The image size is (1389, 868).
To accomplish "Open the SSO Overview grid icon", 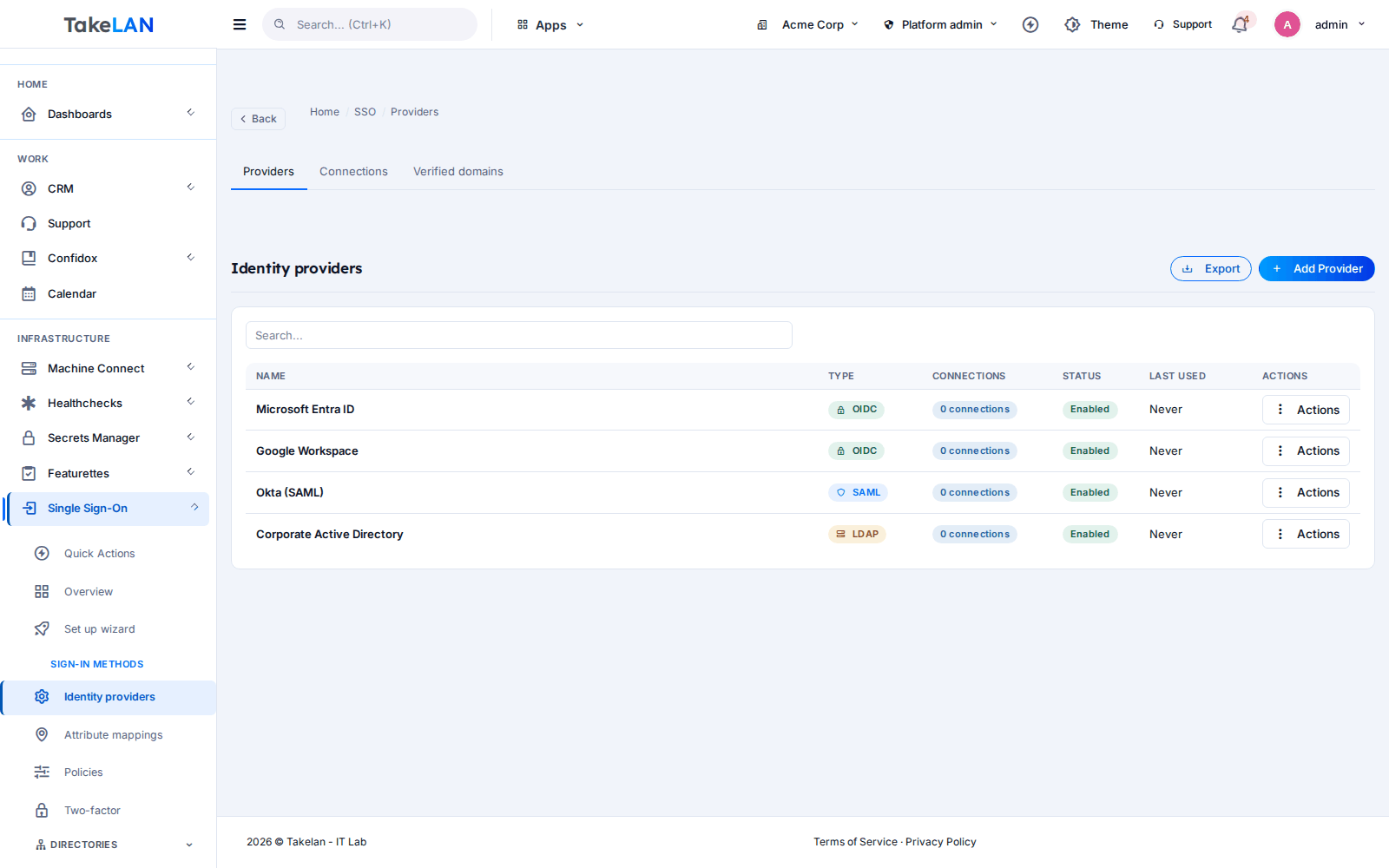I will (42, 591).
